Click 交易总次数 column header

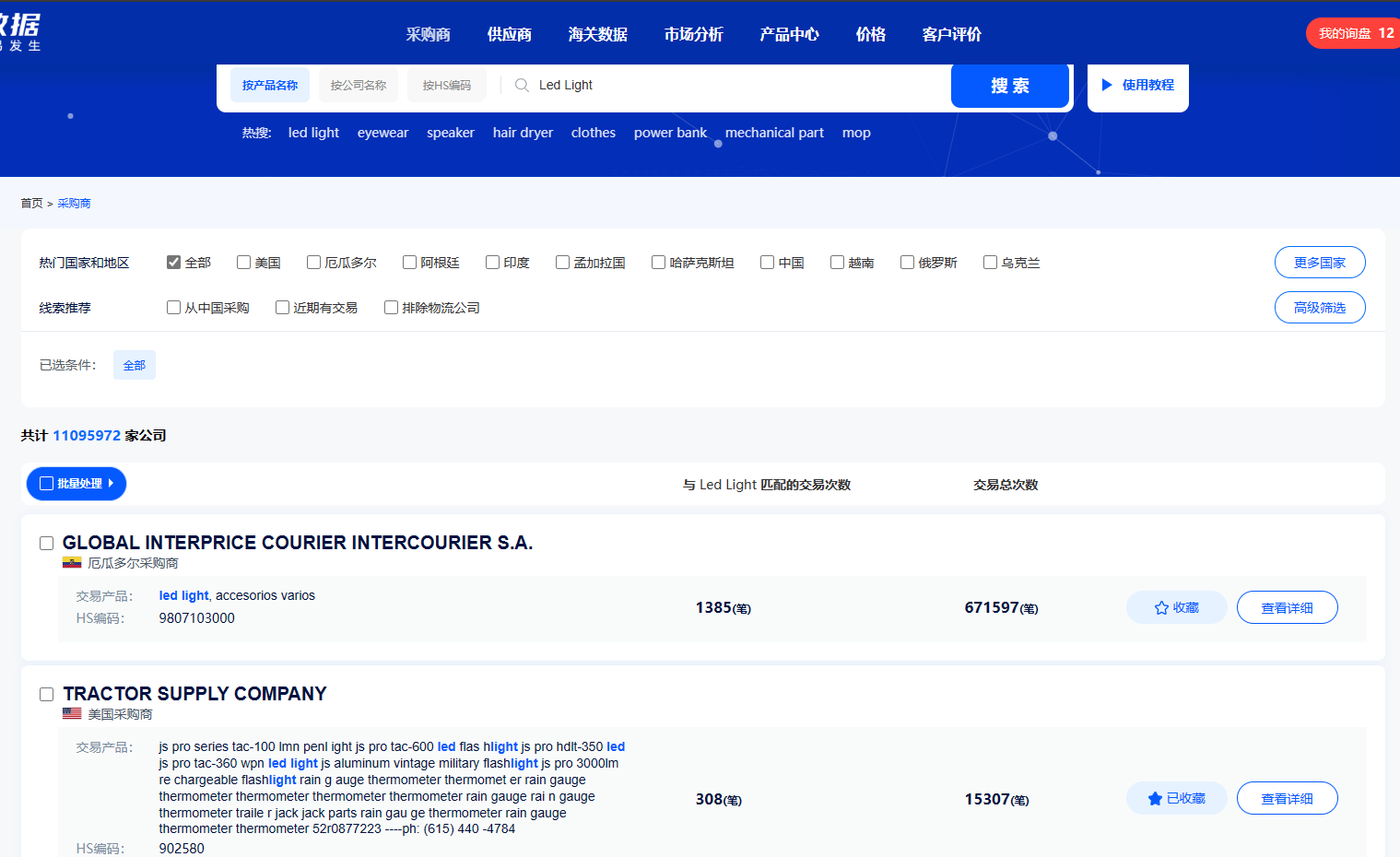[1006, 485]
